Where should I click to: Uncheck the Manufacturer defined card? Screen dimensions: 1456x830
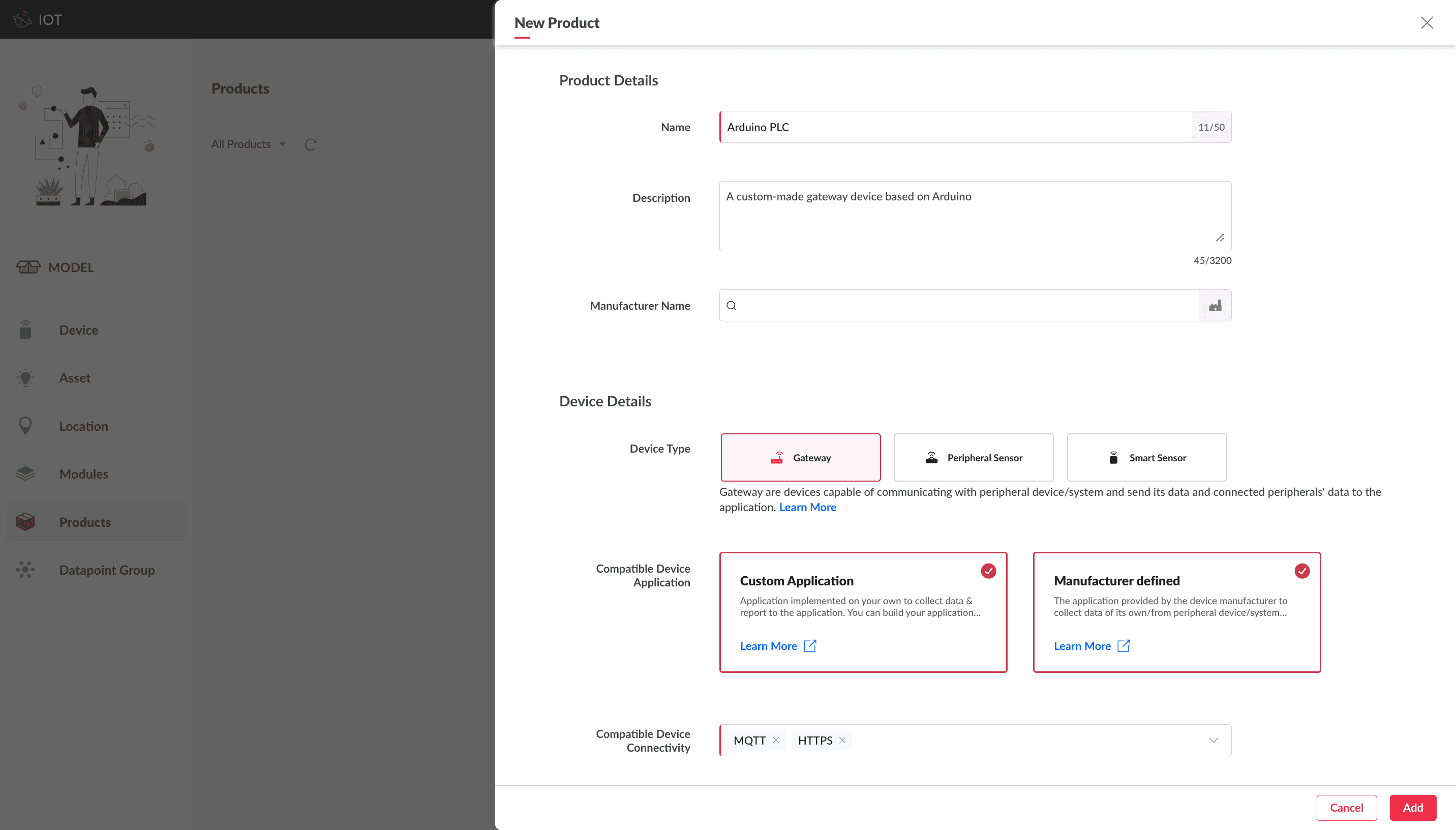pos(1301,571)
